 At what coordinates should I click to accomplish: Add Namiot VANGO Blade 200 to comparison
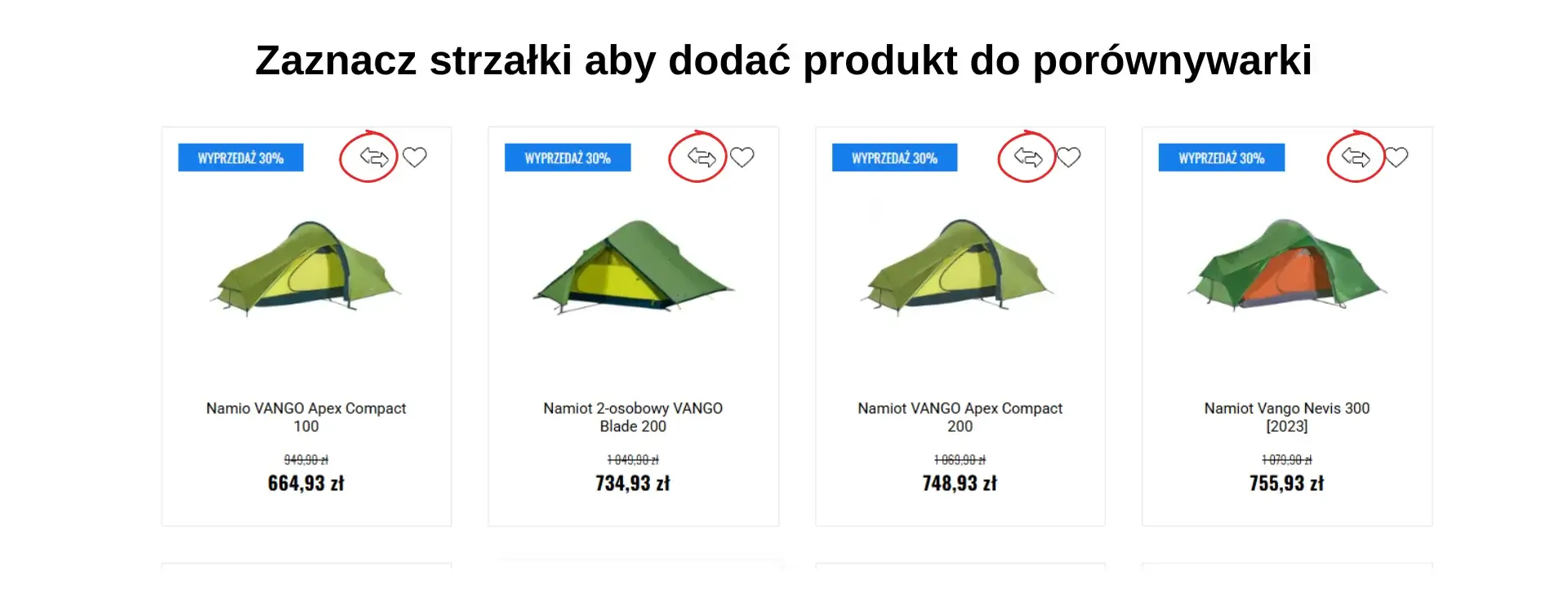pyautogui.click(x=702, y=157)
